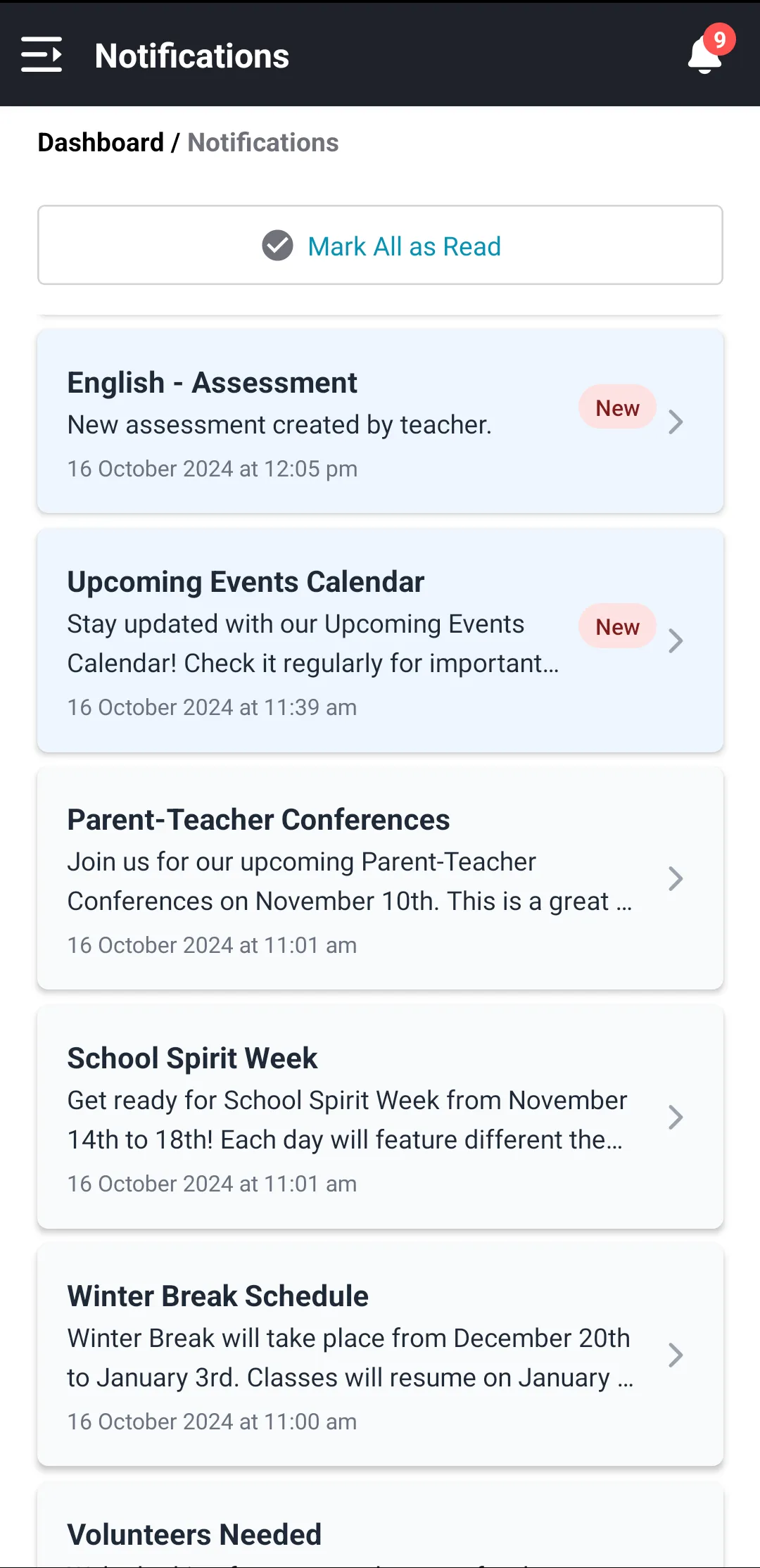The width and height of the screenshot is (760, 1568).
Task: Open School Spirit Week chevron arrow
Action: click(x=676, y=1118)
